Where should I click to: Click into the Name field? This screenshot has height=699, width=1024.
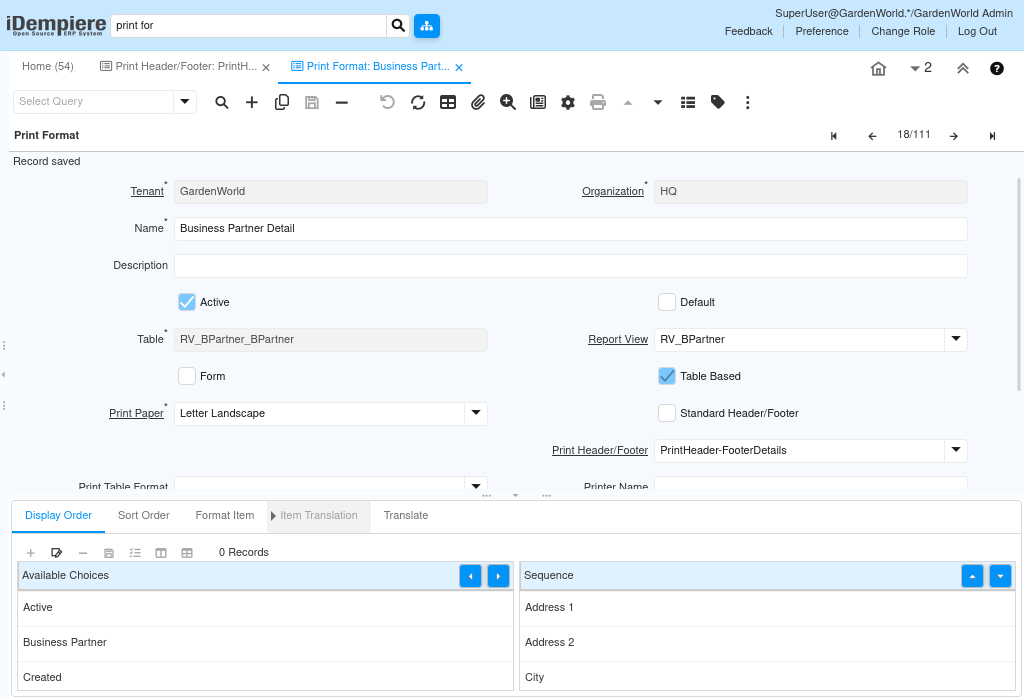pos(570,229)
